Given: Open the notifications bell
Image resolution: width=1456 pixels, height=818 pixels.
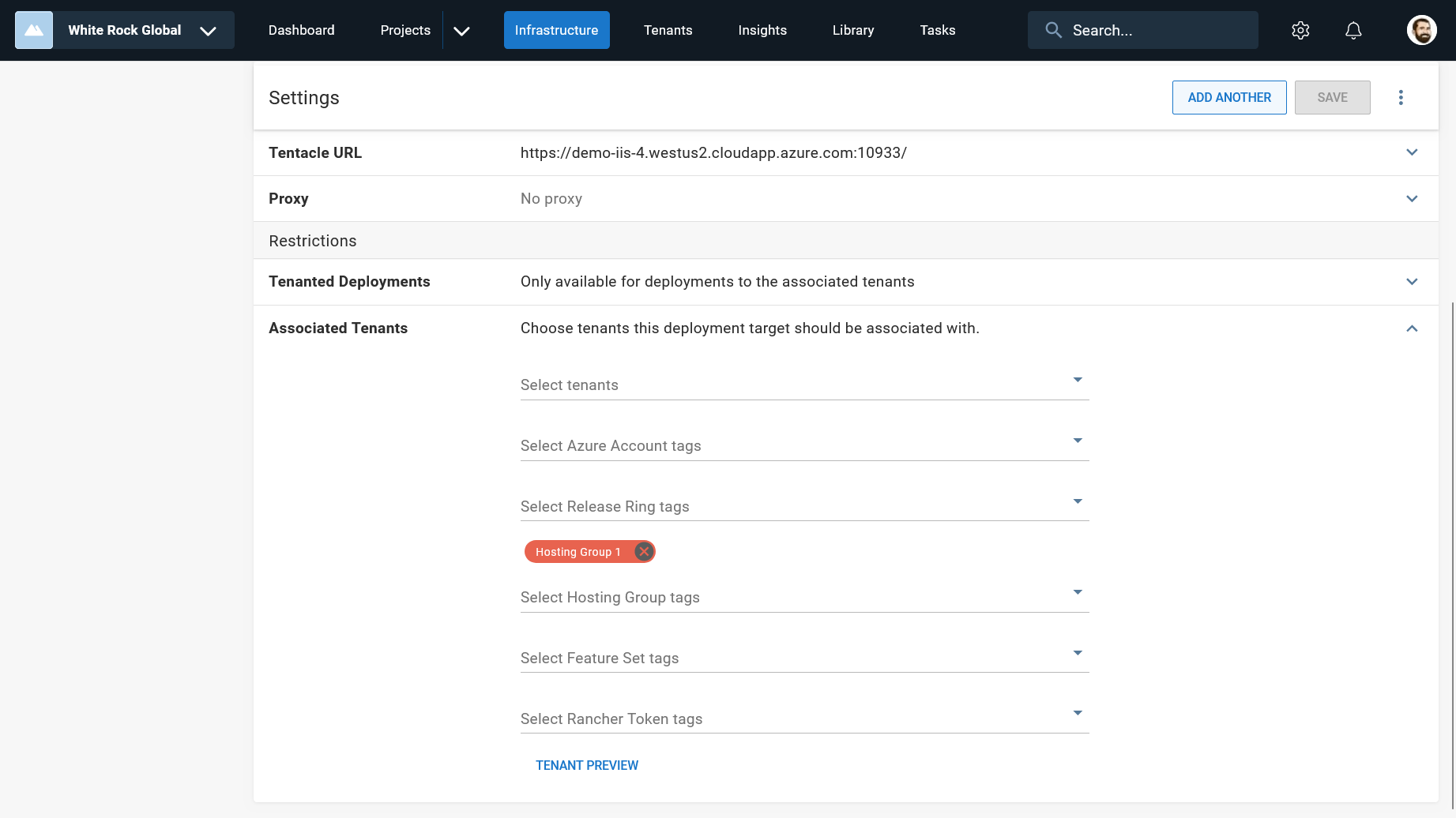Looking at the screenshot, I should click(x=1353, y=30).
